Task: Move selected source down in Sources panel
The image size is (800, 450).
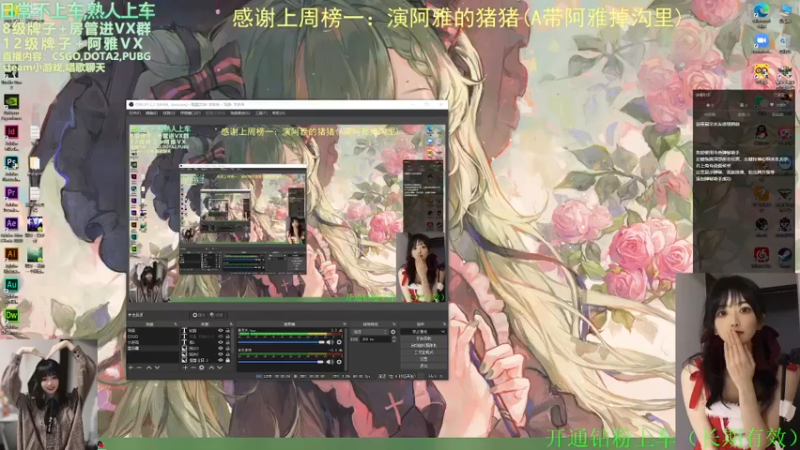Action: coord(219,367)
